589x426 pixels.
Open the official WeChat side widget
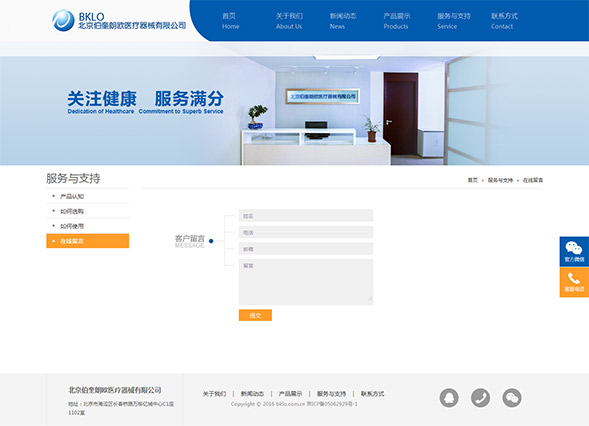pos(574,252)
